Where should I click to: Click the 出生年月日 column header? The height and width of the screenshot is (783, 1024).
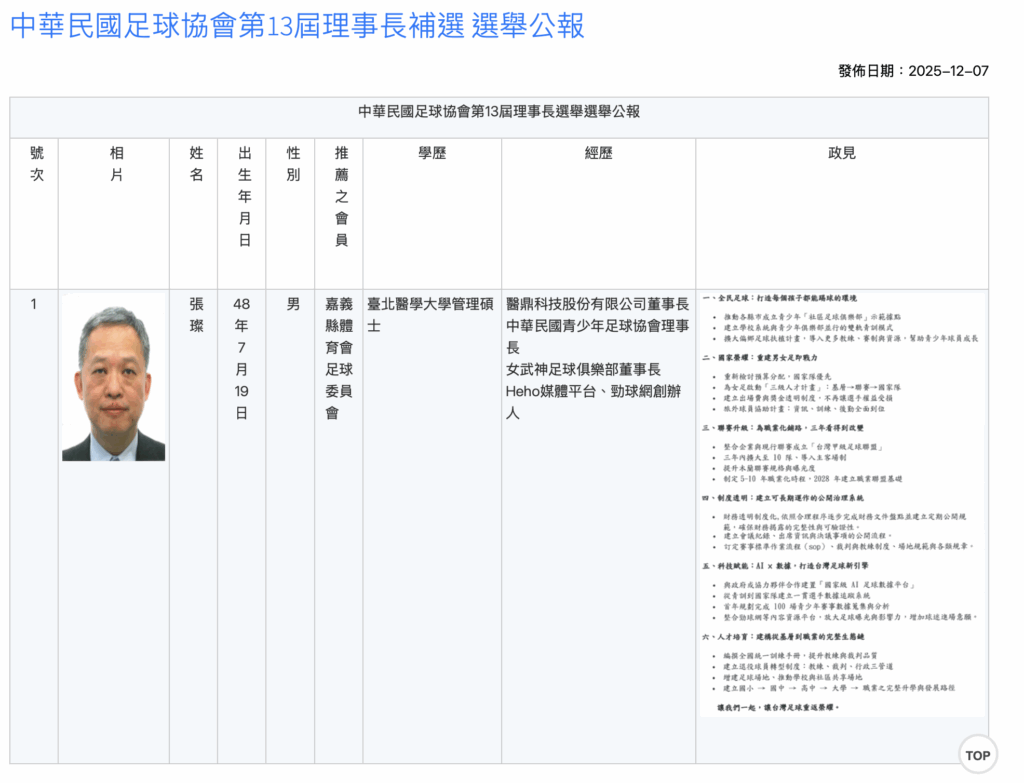coord(244,197)
